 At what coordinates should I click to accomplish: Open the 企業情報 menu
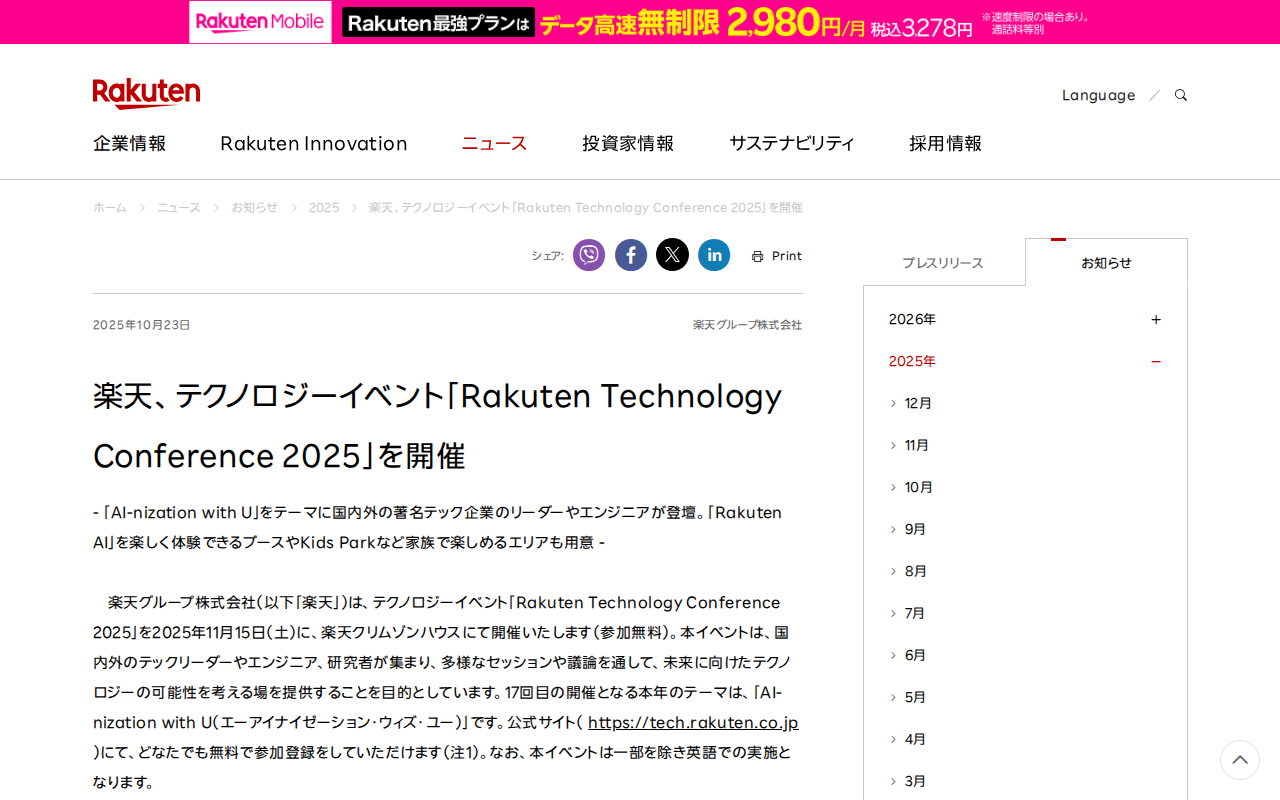tap(130, 143)
